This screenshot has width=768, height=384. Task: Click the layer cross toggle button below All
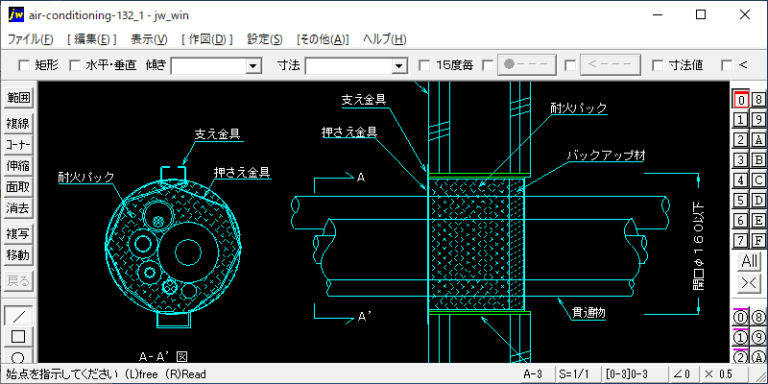(750, 284)
